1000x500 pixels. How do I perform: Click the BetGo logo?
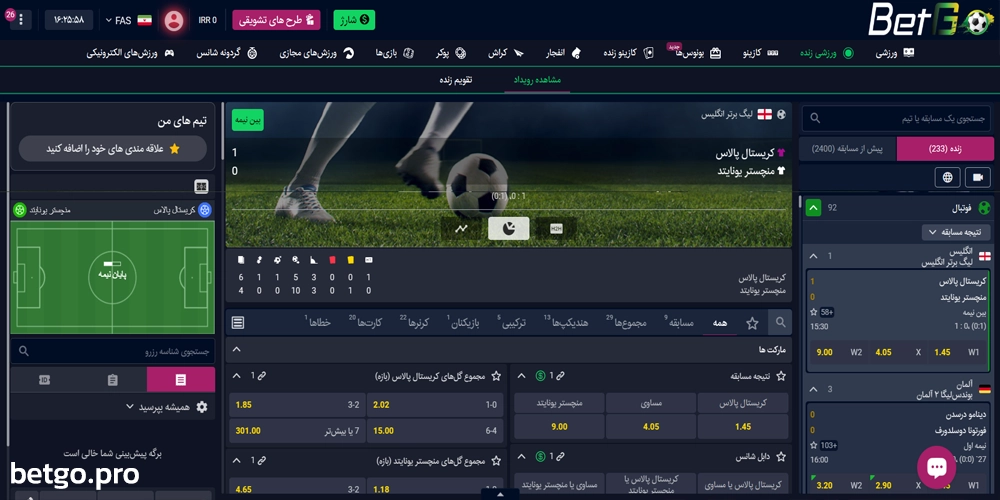pyautogui.click(x=931, y=20)
